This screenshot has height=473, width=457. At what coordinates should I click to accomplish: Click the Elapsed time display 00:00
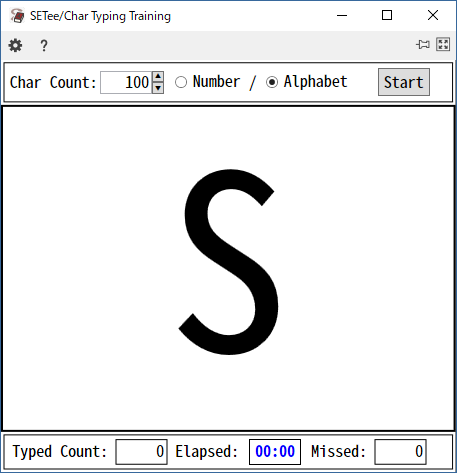tap(275, 452)
